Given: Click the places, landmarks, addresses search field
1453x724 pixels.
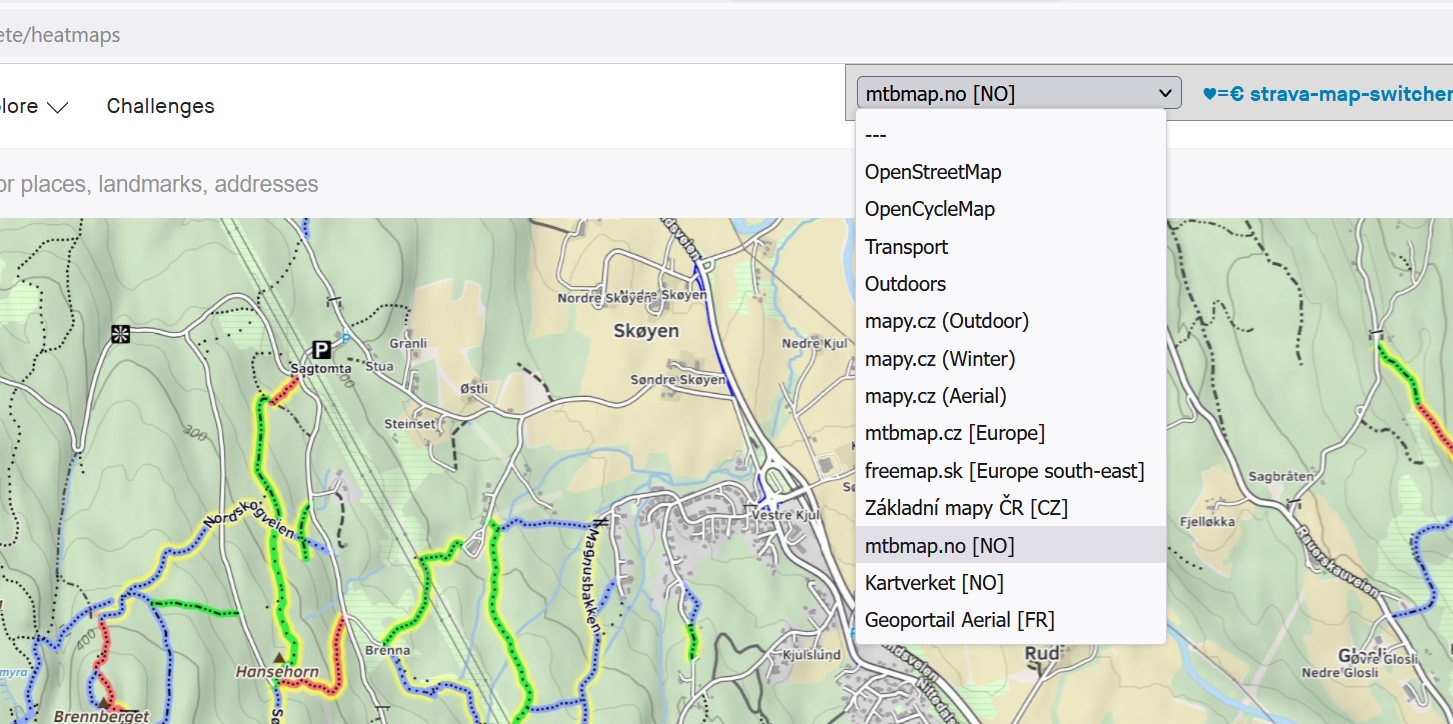Looking at the screenshot, I should click(160, 184).
